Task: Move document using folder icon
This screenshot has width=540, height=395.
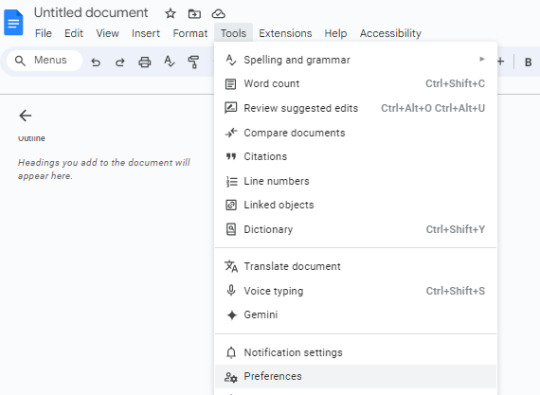Action: [194, 14]
